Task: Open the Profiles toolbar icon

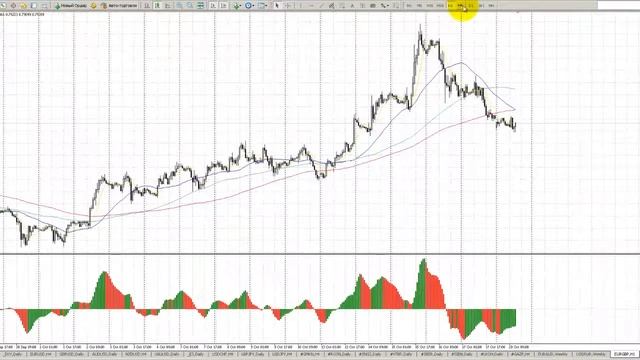Action: click(x=13, y=6)
